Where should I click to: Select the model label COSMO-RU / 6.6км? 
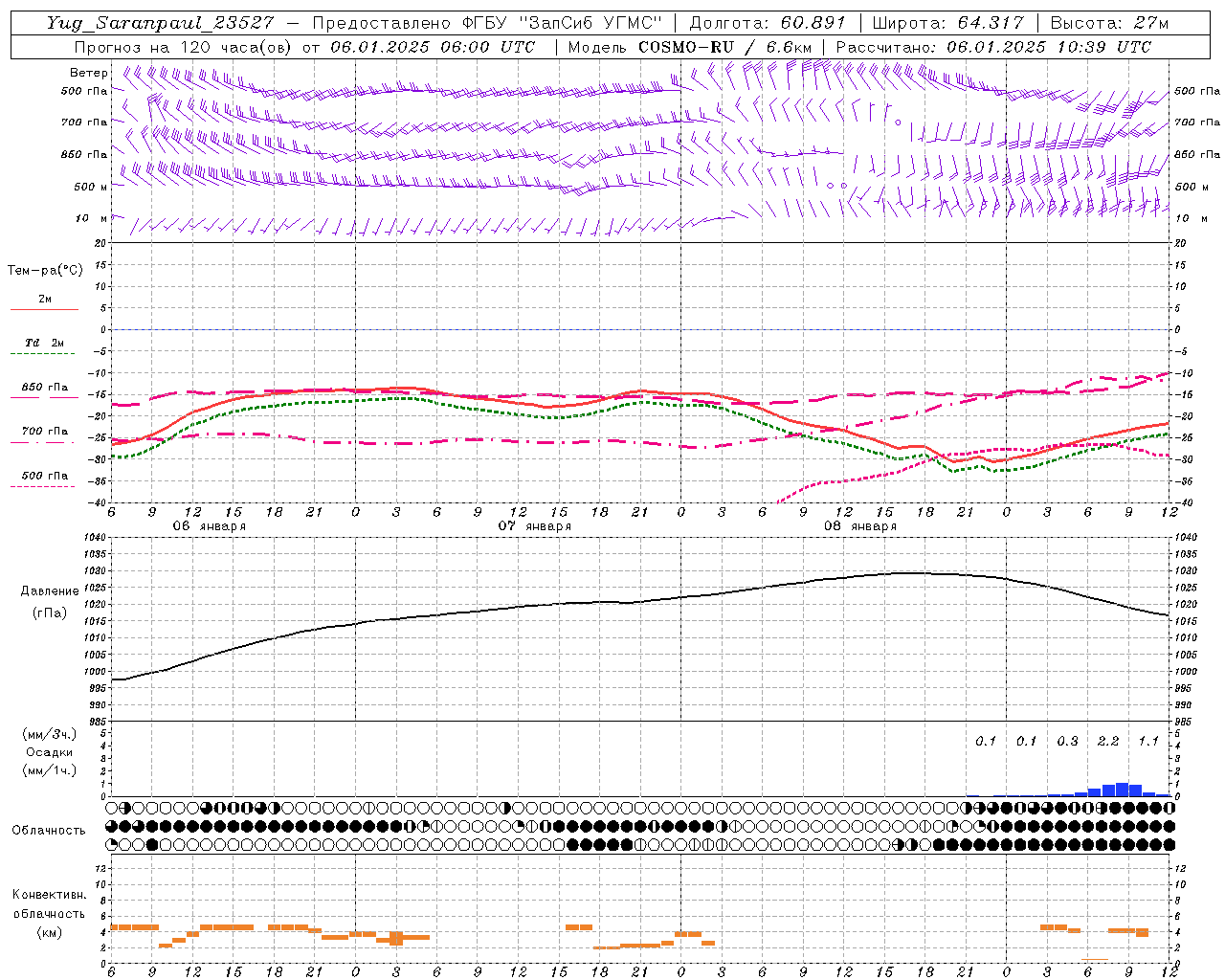[724, 47]
